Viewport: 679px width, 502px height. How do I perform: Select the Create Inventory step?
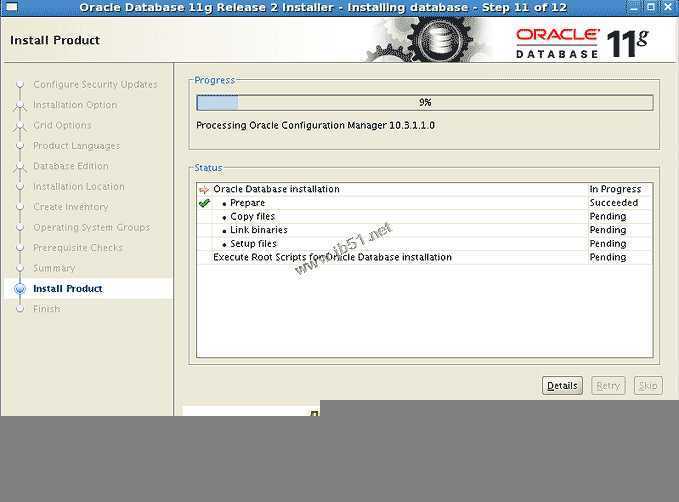click(71, 207)
